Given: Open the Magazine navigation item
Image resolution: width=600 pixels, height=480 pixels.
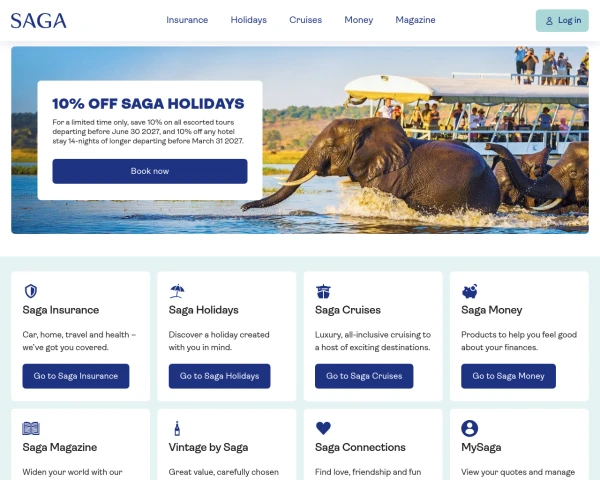Looking at the screenshot, I should (415, 20).
